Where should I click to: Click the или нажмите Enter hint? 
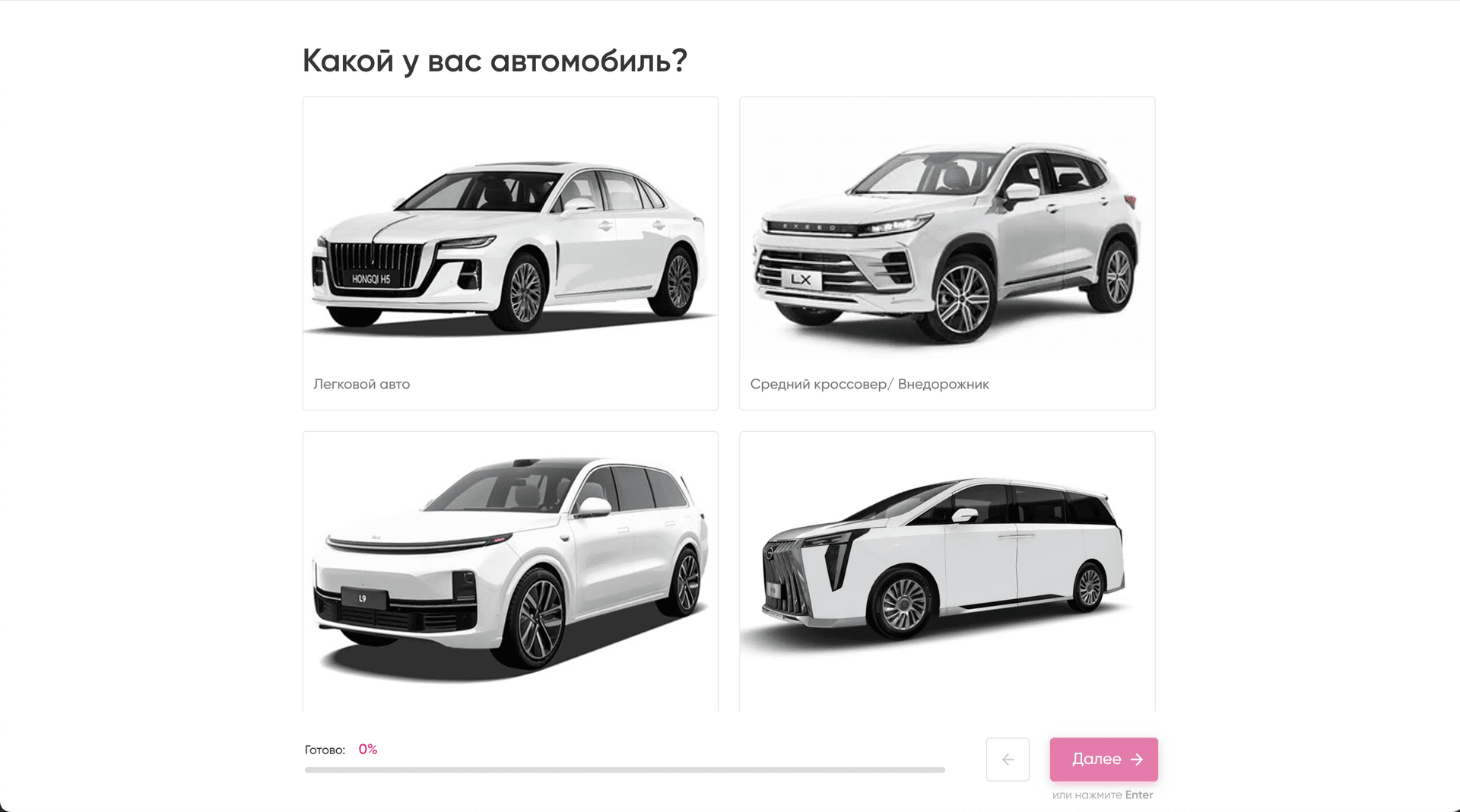pos(1103,795)
